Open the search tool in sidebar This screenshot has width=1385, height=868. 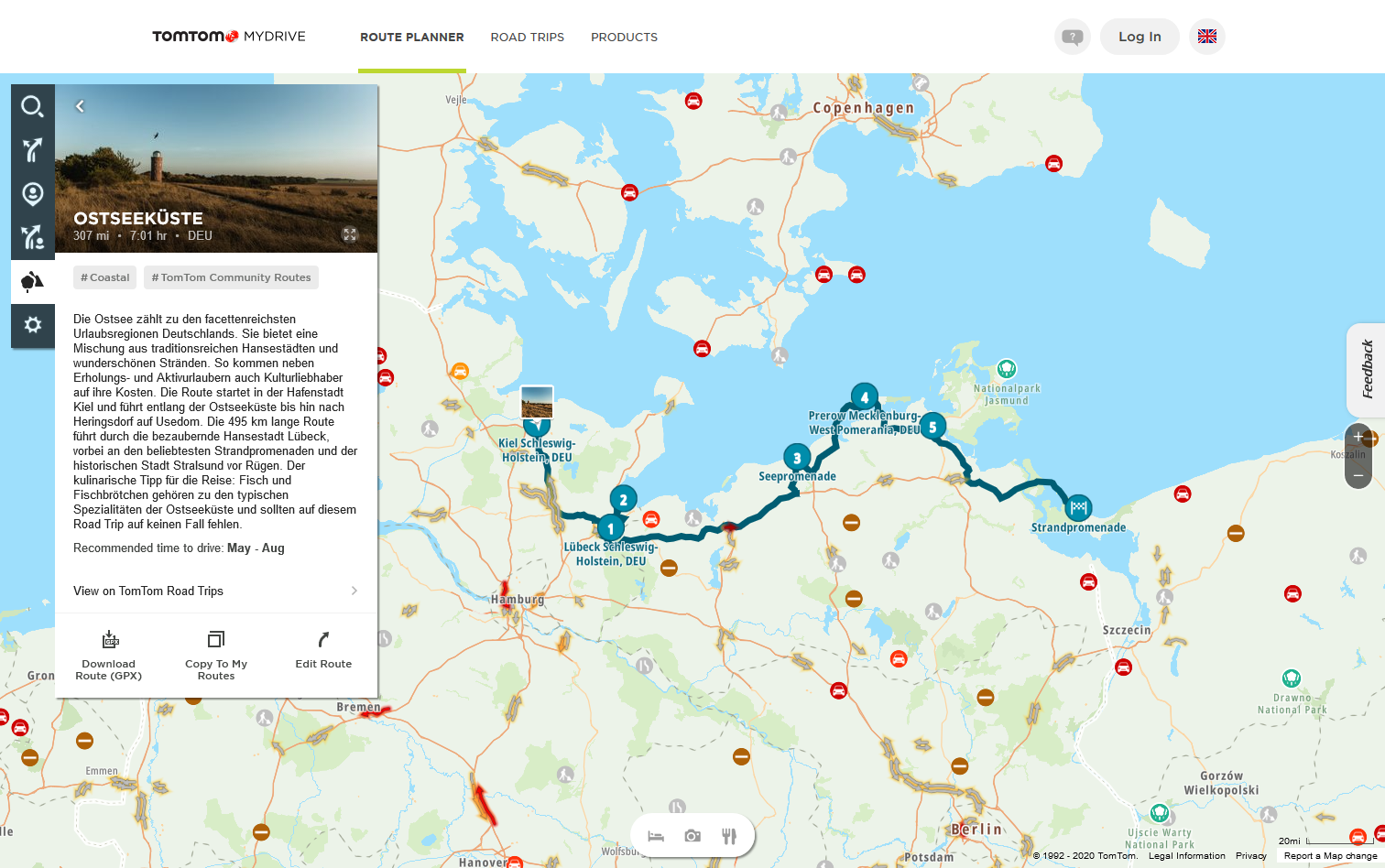click(32, 106)
